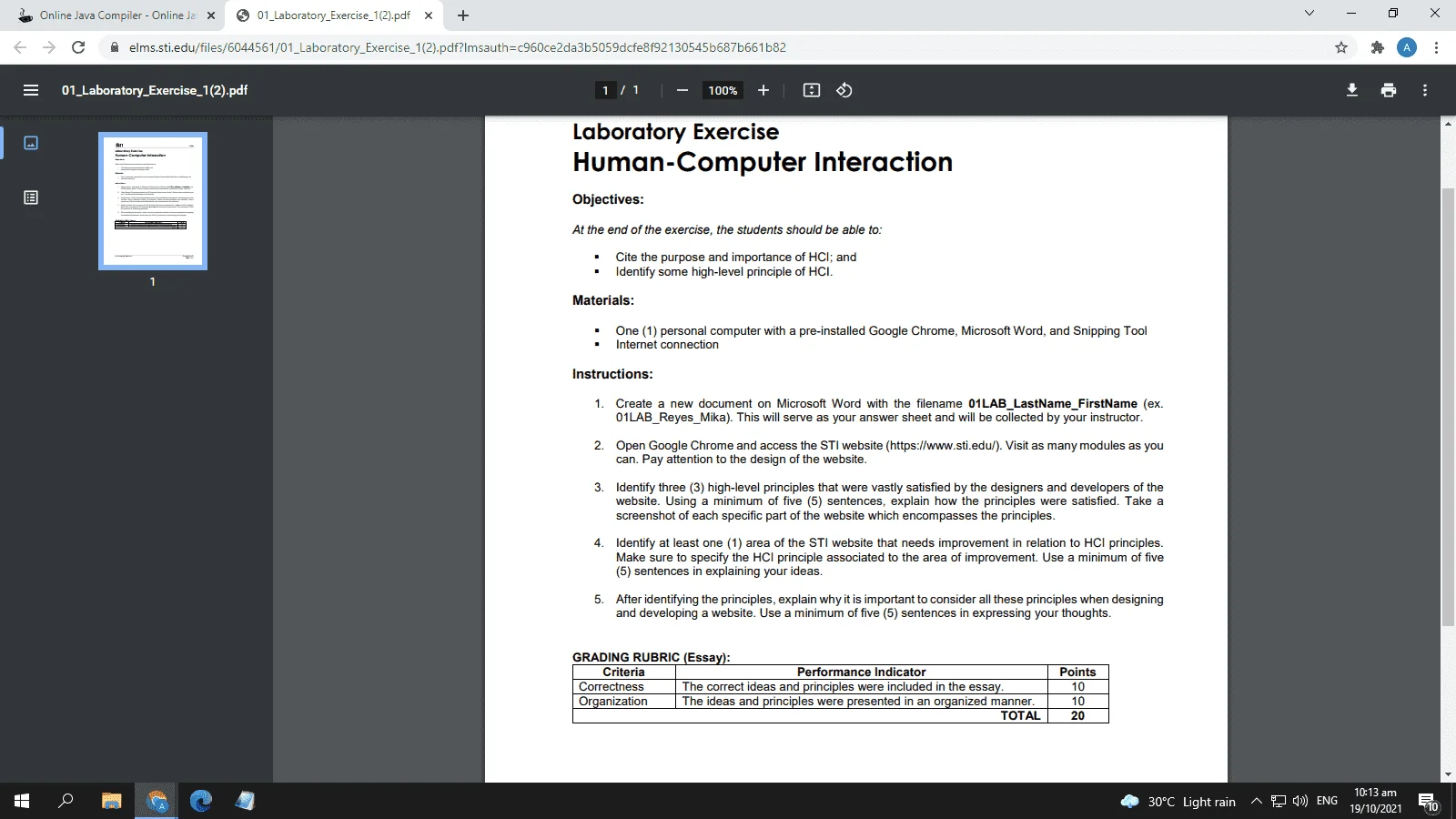Select the 01_Laboratory_Exercise_1(2).pdf tab
This screenshot has width=1456, height=819.
point(334,15)
